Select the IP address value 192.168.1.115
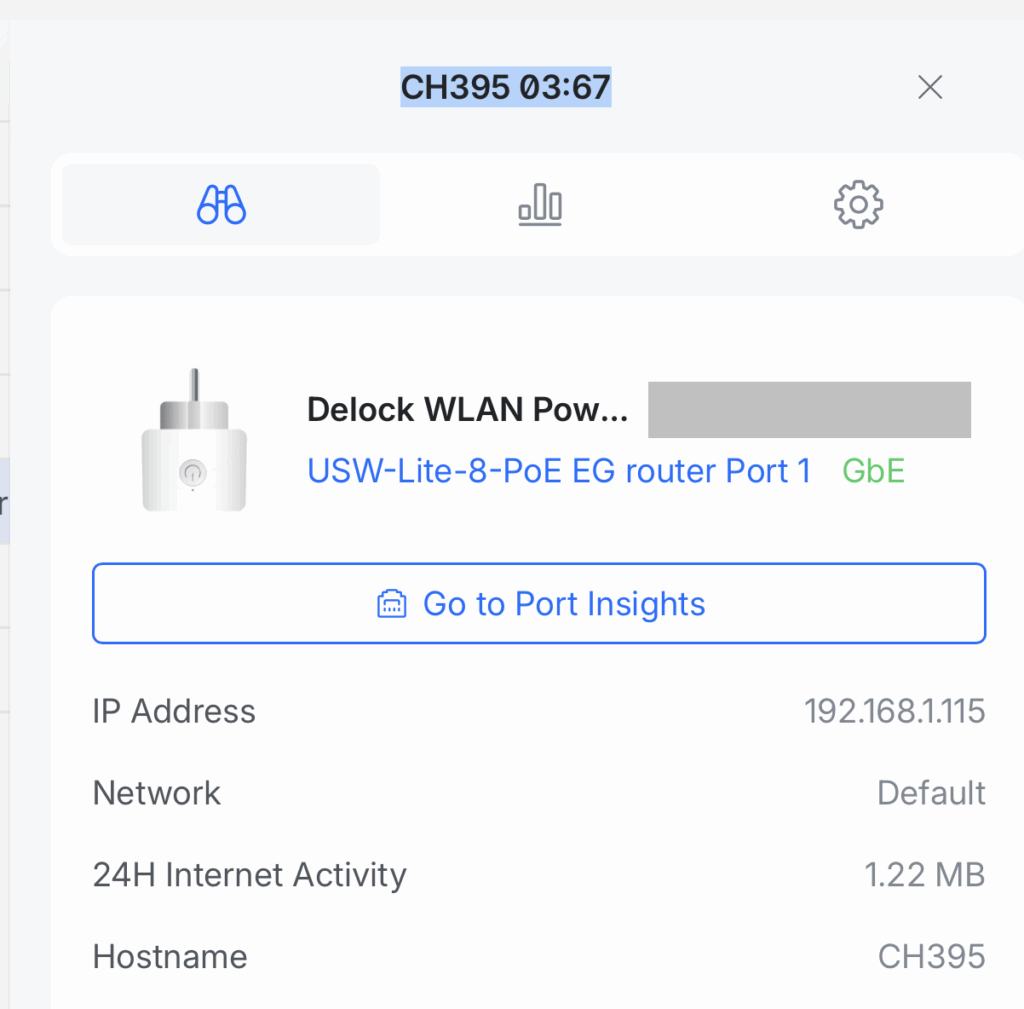 tap(894, 711)
